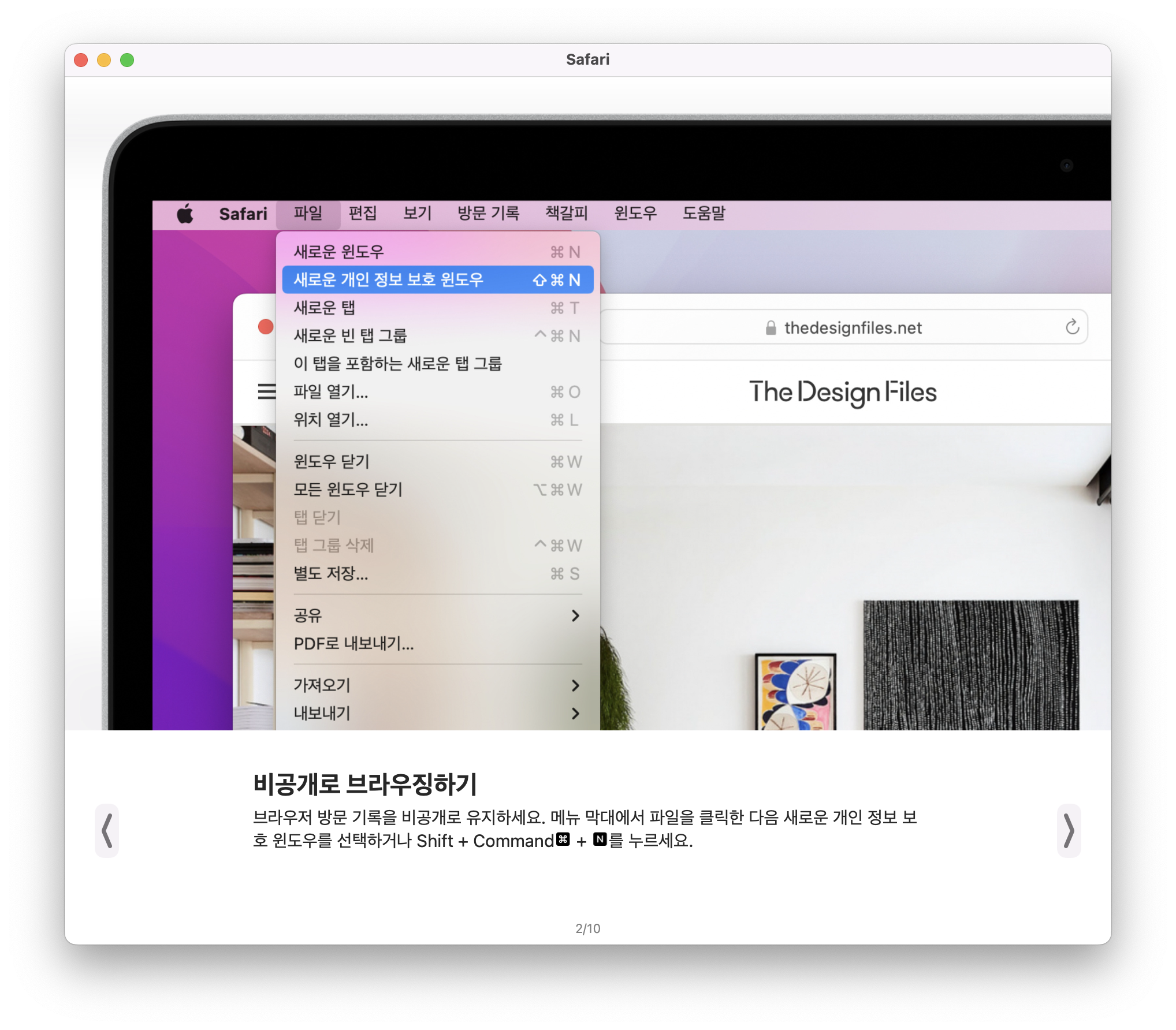This screenshot has width=1176, height=1030.
Task: Click the thedesignfiles.net address field
Action: [x=853, y=328]
